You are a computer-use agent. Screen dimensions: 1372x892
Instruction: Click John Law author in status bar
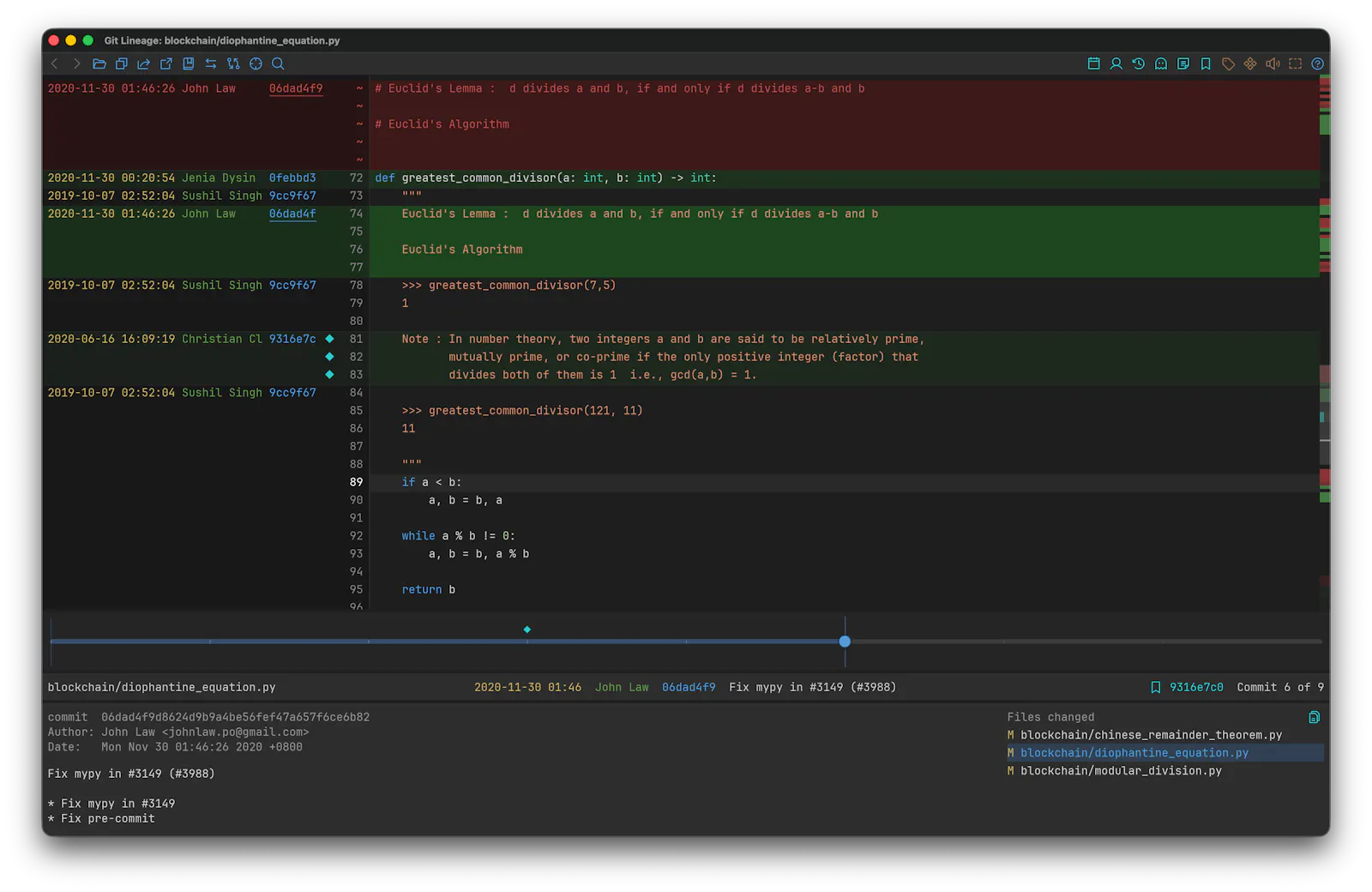(622, 687)
